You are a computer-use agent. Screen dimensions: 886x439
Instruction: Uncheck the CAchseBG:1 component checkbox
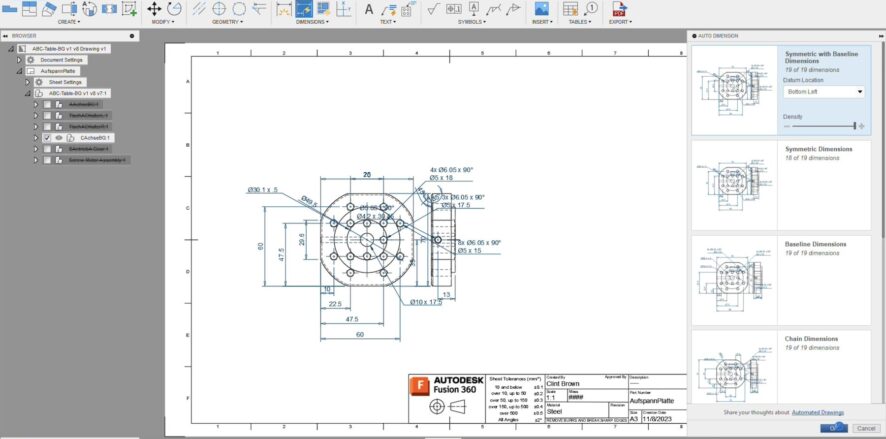click(47, 138)
